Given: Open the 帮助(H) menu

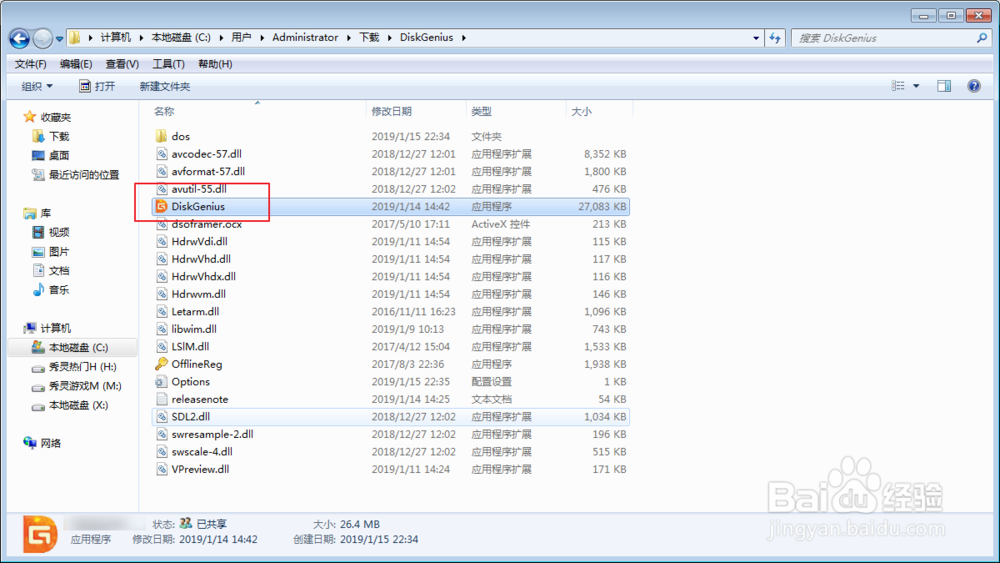Looking at the screenshot, I should click(215, 64).
